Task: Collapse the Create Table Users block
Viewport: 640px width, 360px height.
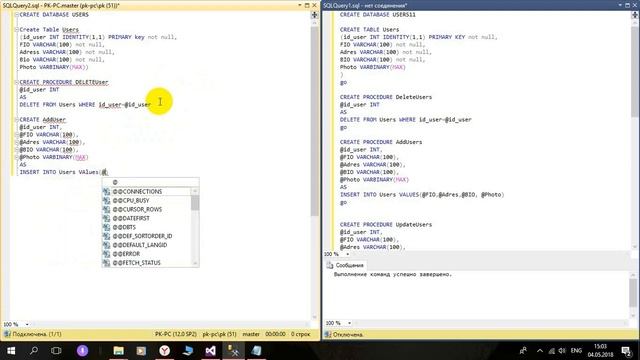Action: (x=17, y=30)
